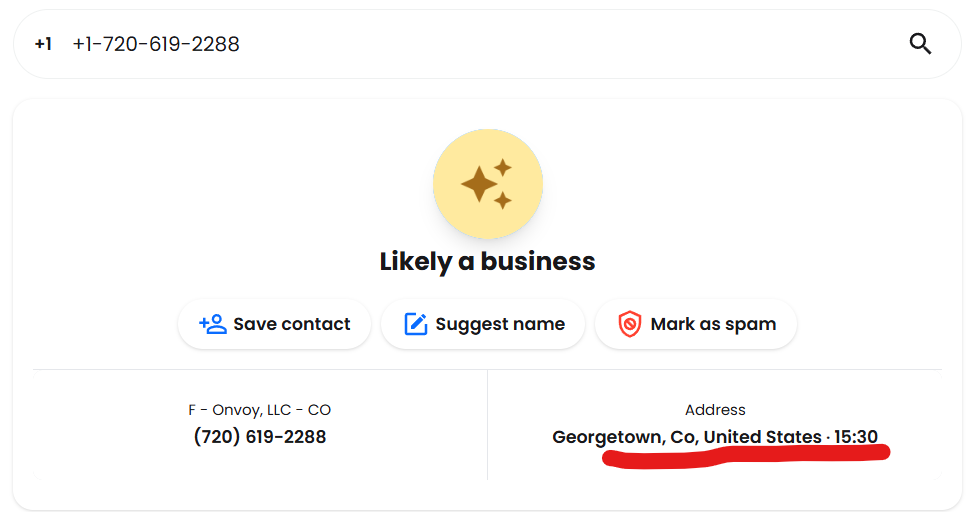Click the word "business" in the heading
Image resolution: width=967 pixels, height=512 pixels.
[538, 262]
